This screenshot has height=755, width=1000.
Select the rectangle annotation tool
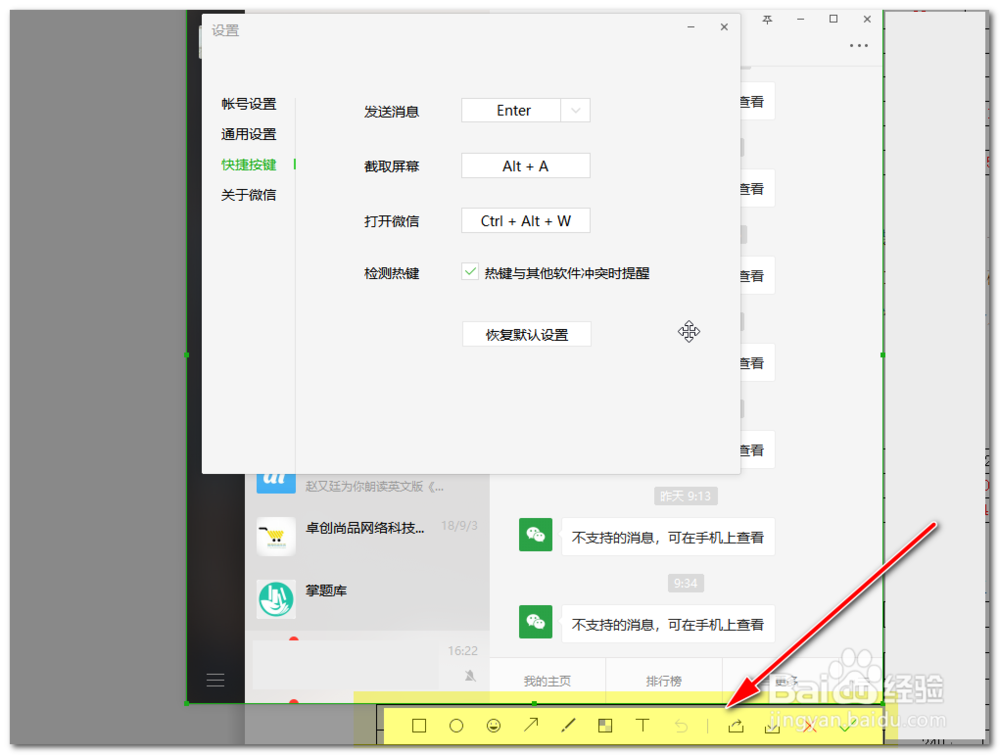419,726
